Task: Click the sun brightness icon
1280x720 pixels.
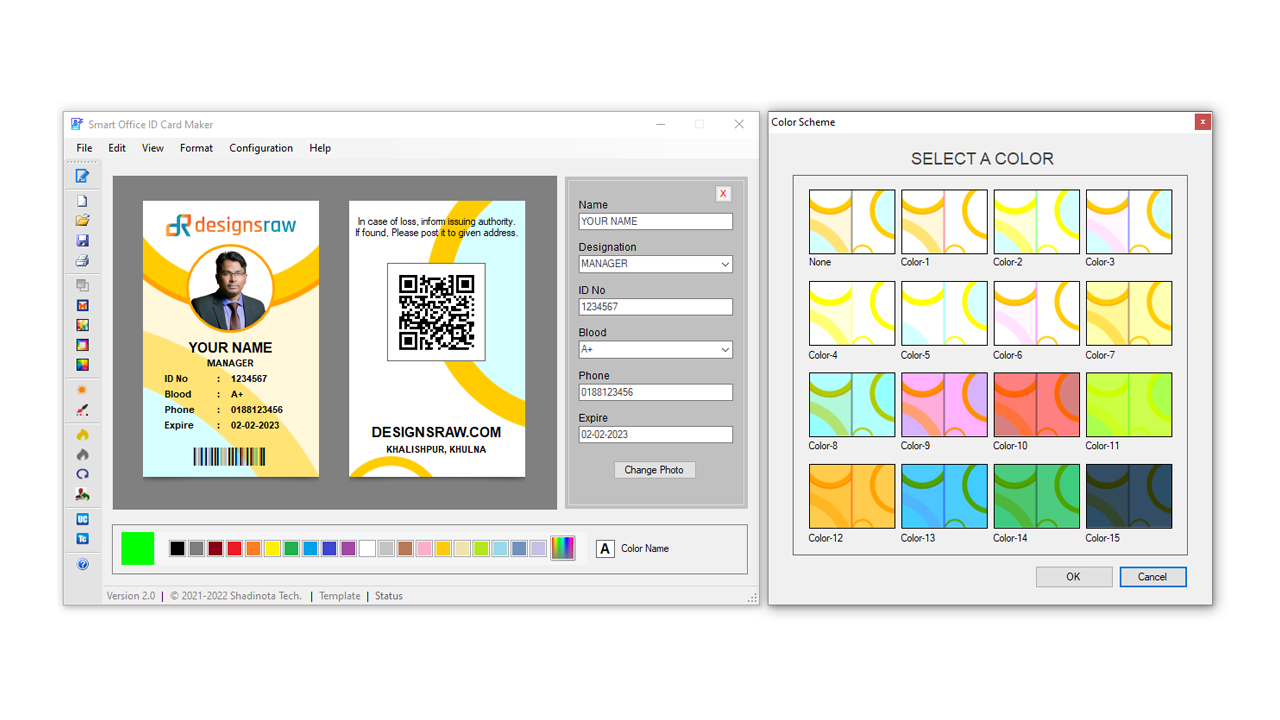Action: click(x=82, y=390)
